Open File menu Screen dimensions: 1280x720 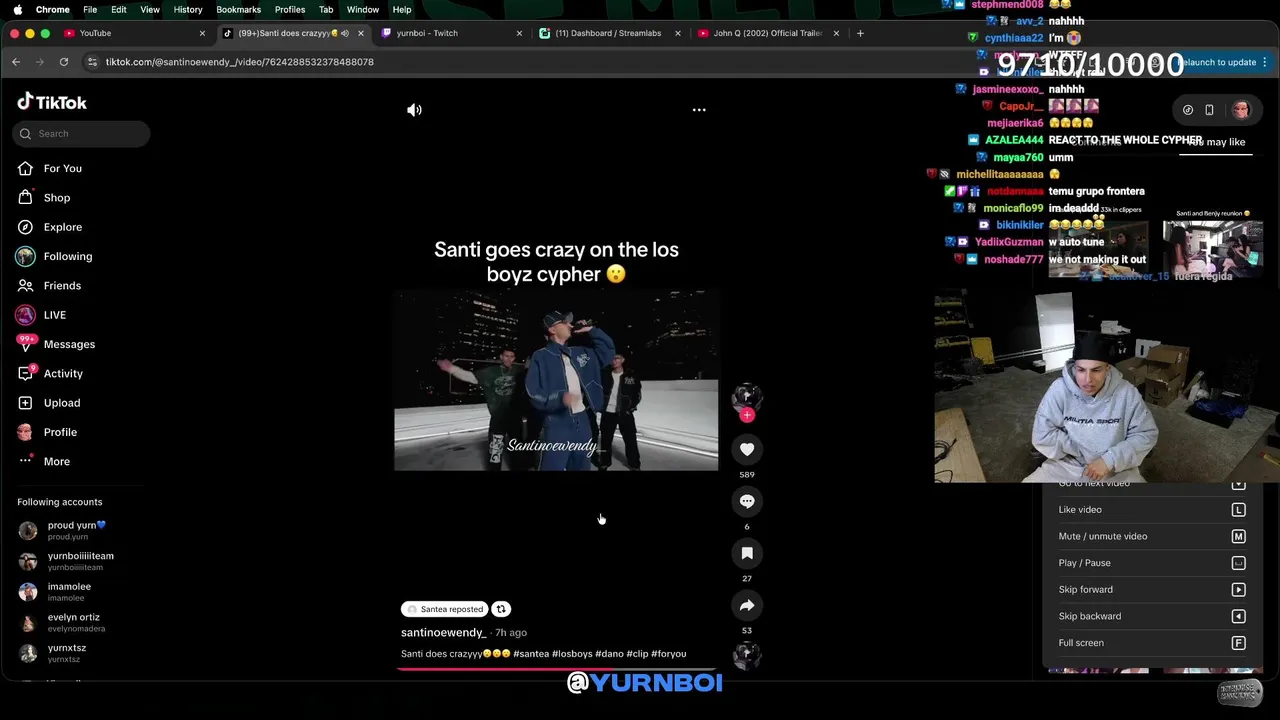(x=90, y=9)
